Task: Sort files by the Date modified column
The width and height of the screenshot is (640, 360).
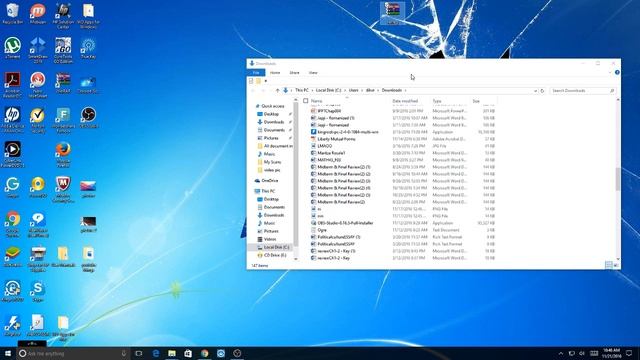Action: 405,101
